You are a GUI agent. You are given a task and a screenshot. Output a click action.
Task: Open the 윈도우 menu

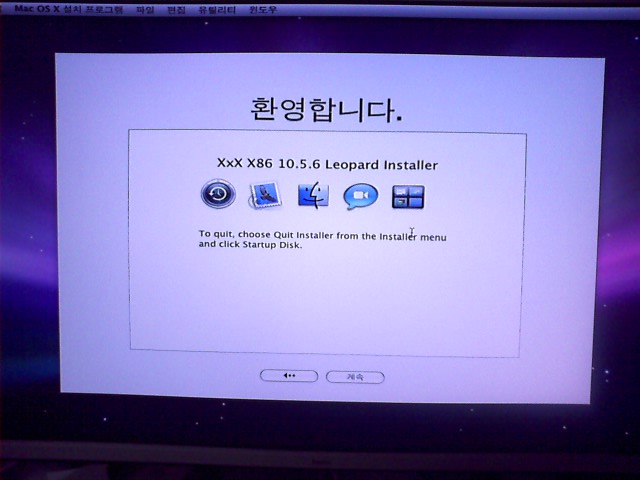point(263,9)
